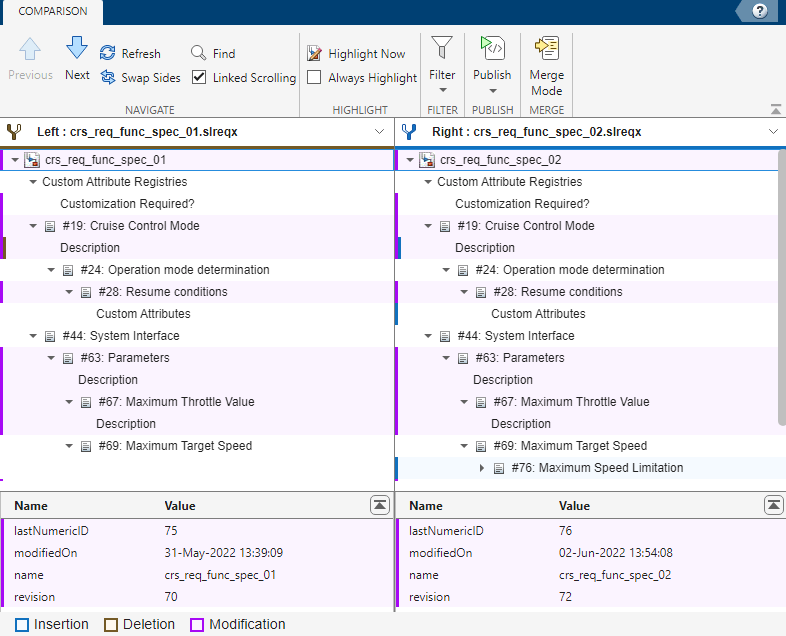Screen dimensions: 786x636
Task: Collapse the left properties panel with arrow button
Action: (379, 505)
